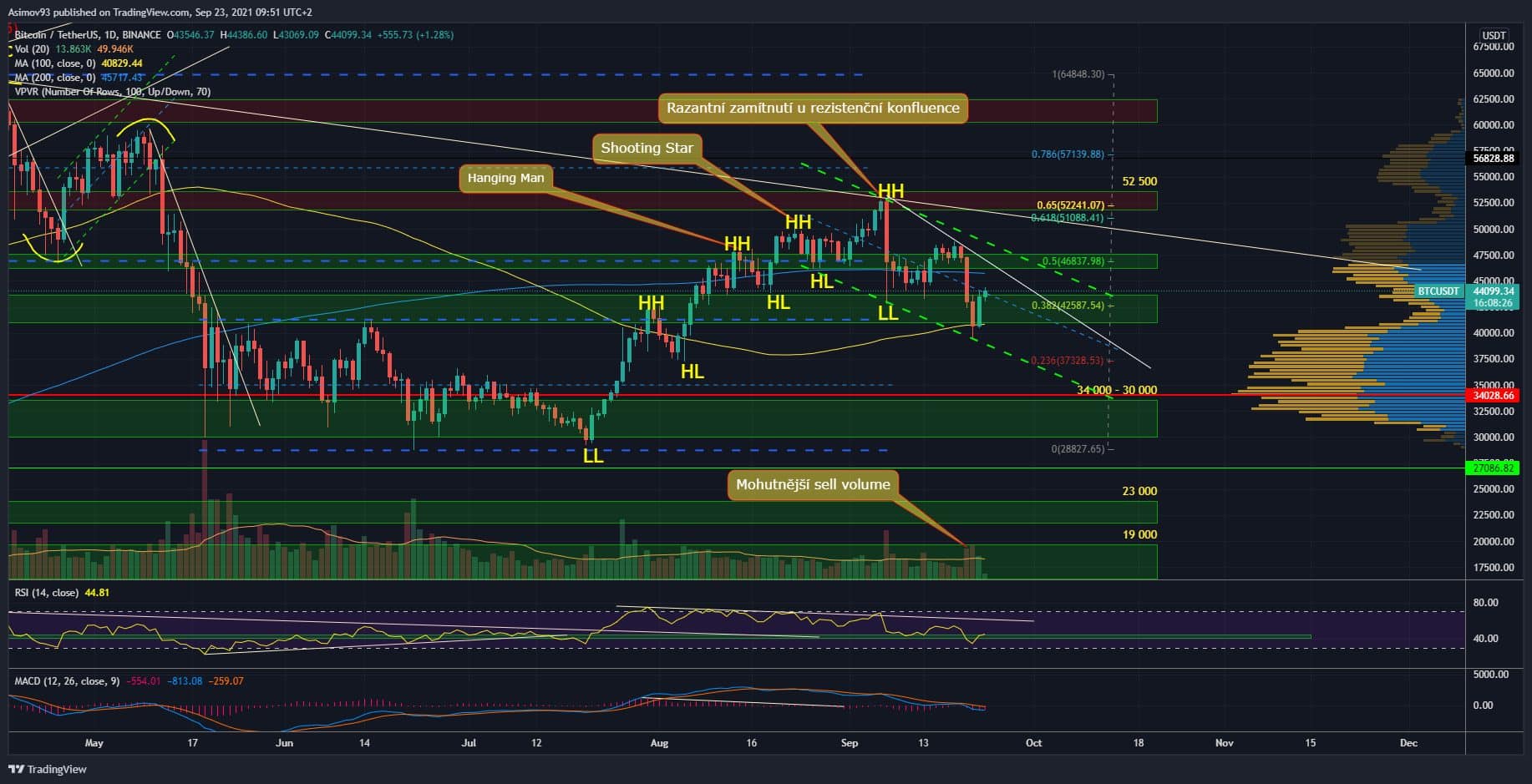This screenshot has height=784, width=1532.
Task: Click the volume MA value 49.946K in the legend
Action: 115,49
